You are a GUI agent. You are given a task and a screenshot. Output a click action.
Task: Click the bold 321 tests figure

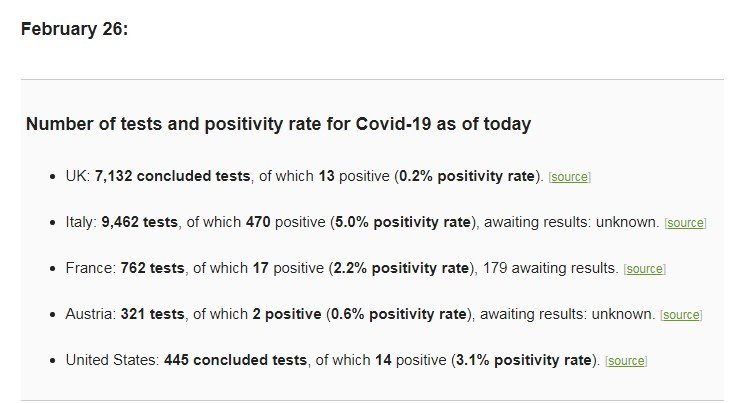tap(152, 314)
